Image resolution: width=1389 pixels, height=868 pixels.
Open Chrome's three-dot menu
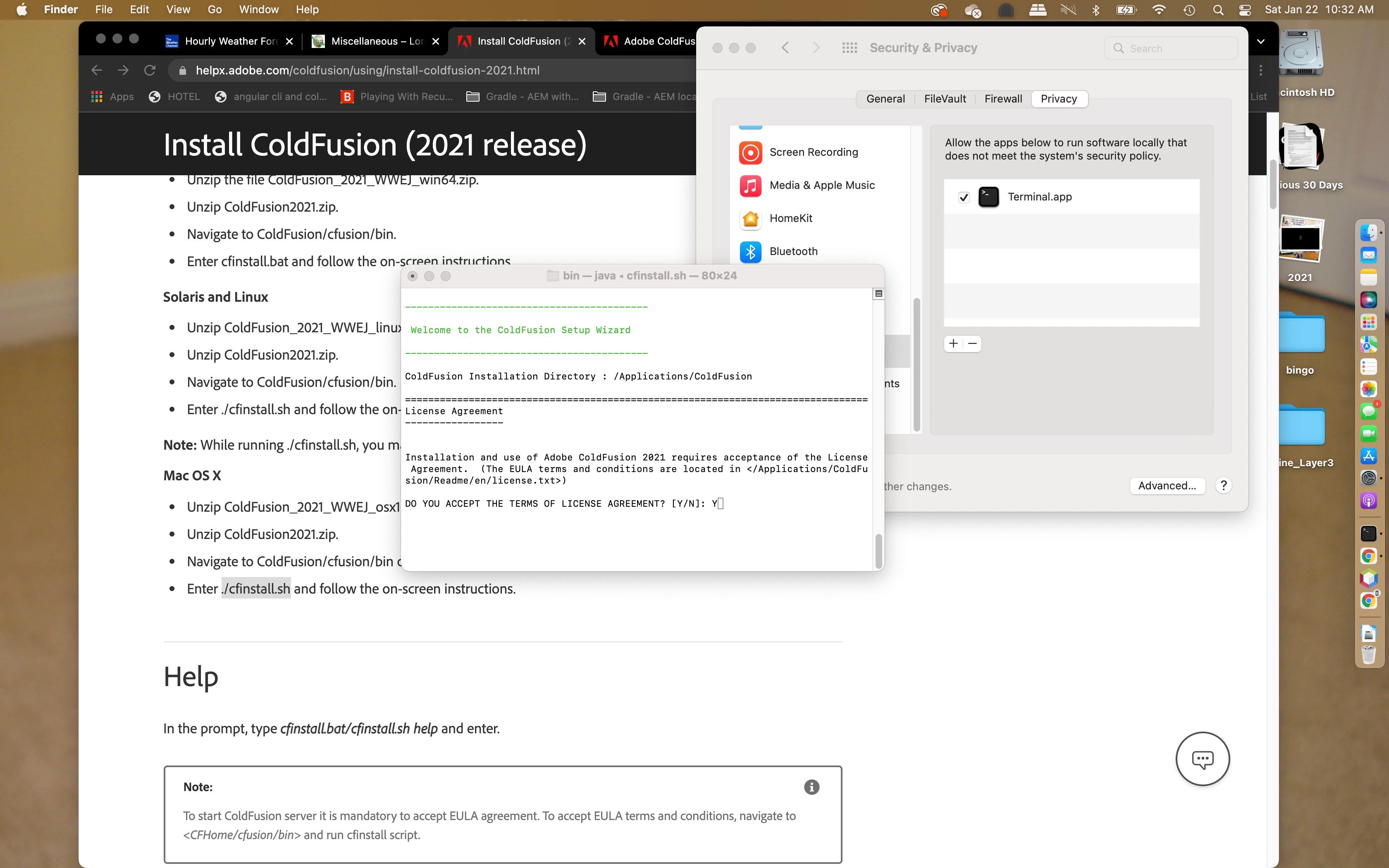pyautogui.click(x=1260, y=71)
